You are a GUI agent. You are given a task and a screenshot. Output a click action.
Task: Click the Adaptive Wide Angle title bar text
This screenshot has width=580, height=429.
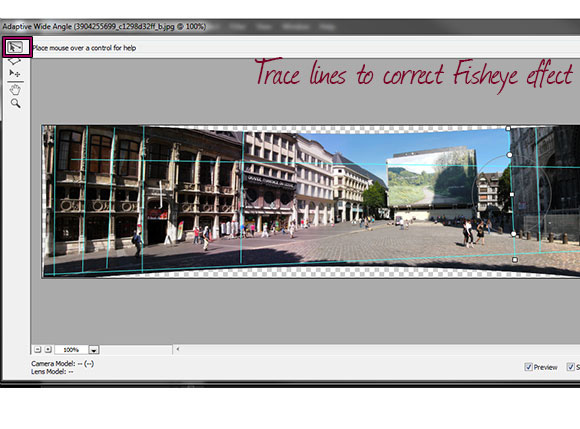click(104, 27)
